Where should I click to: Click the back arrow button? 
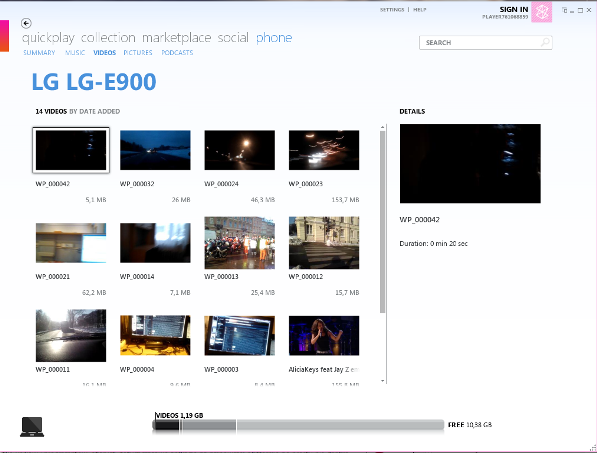26,23
